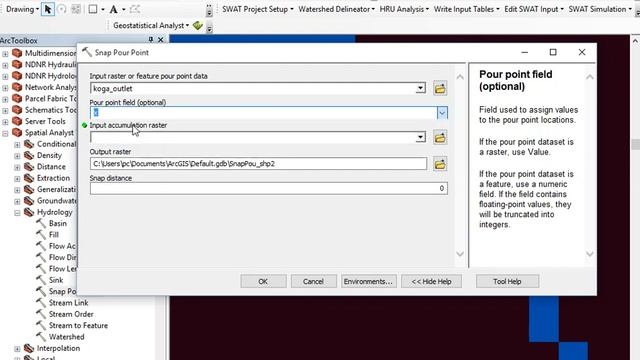Click OK in Snap Pour Point dialog

click(263, 281)
